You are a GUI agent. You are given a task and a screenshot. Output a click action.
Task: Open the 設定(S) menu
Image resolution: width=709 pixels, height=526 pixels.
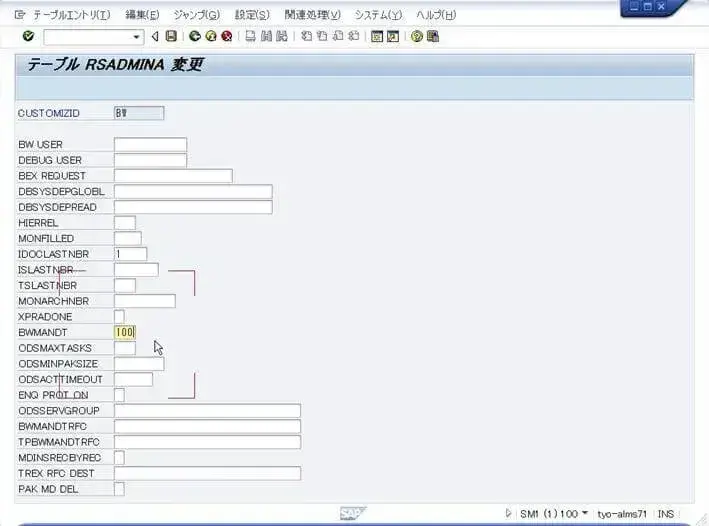[252, 15]
